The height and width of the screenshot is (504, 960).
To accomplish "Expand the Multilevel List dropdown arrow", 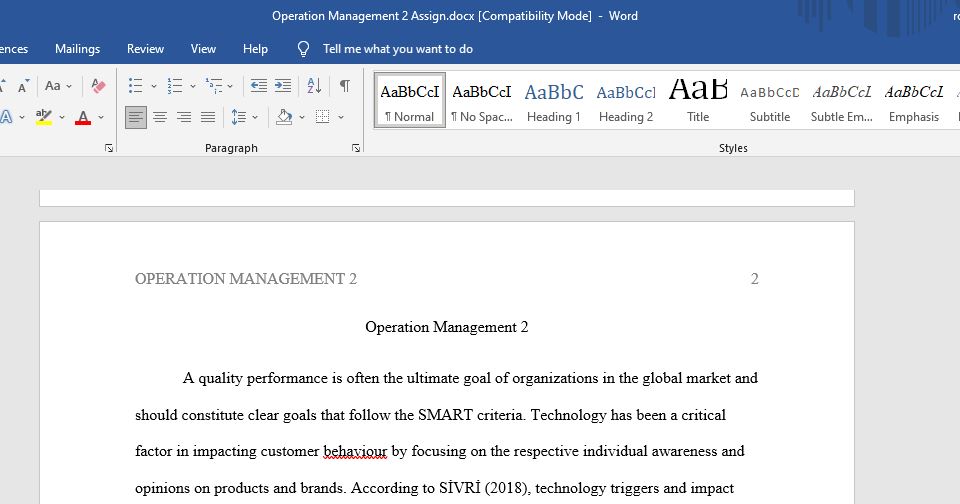I will coord(230,86).
